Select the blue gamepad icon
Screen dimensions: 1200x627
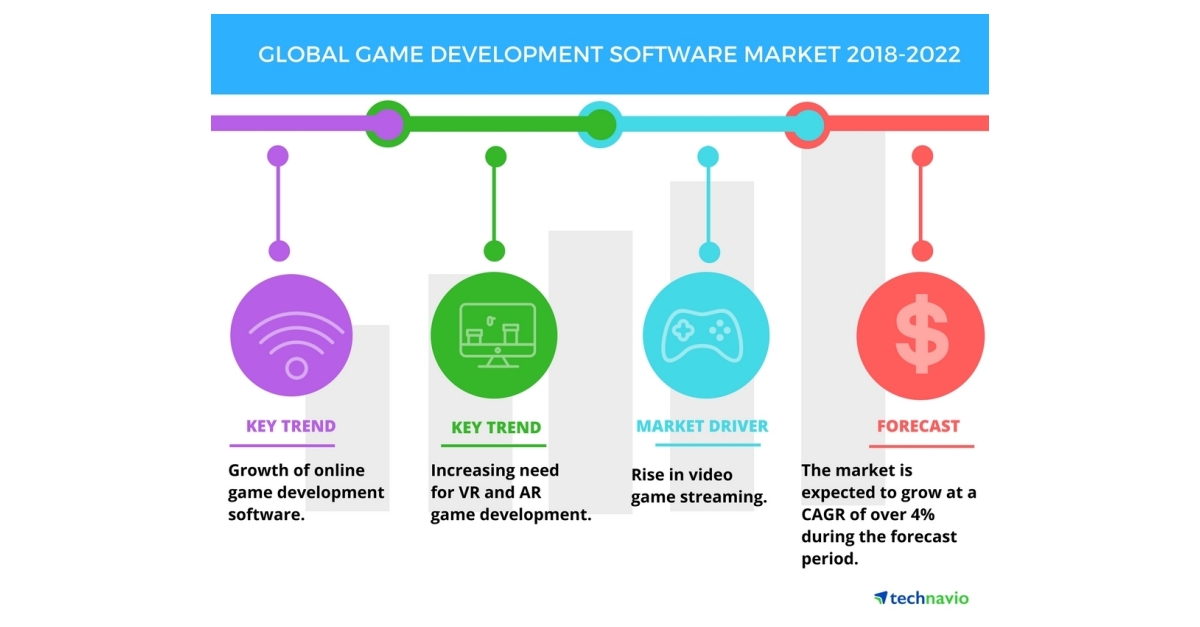(708, 335)
